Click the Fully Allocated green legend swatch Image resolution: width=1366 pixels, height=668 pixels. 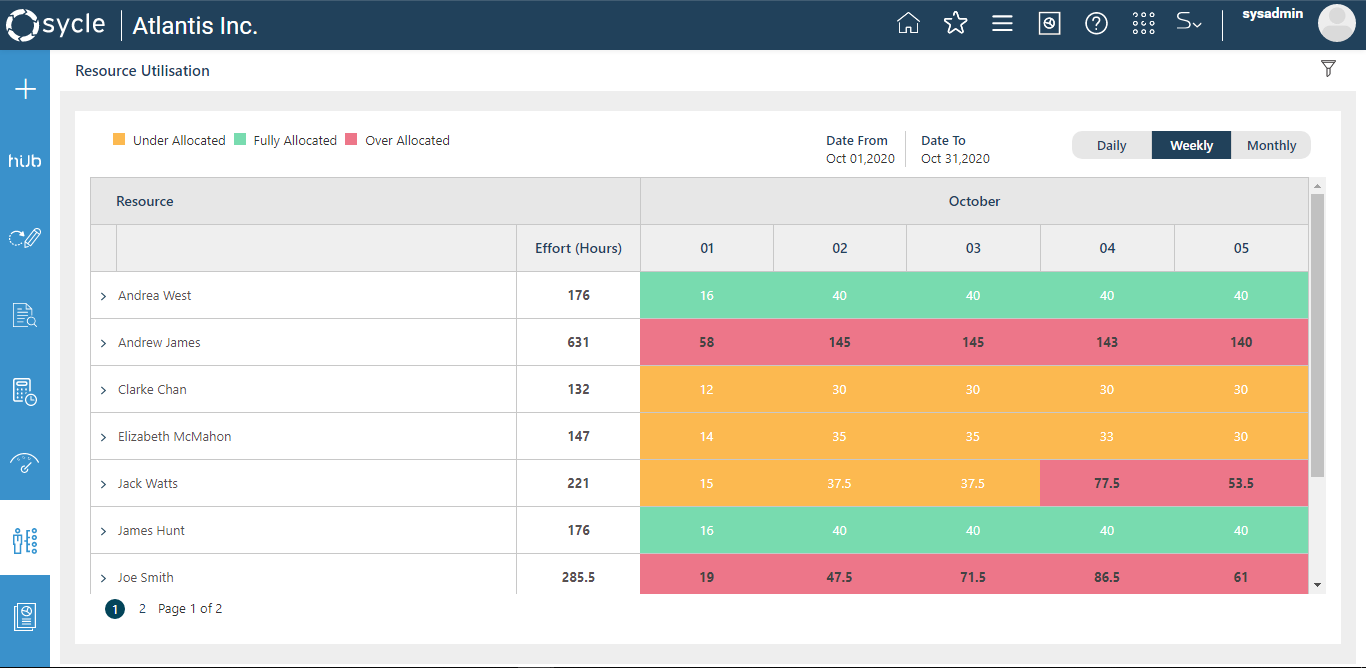(240, 140)
